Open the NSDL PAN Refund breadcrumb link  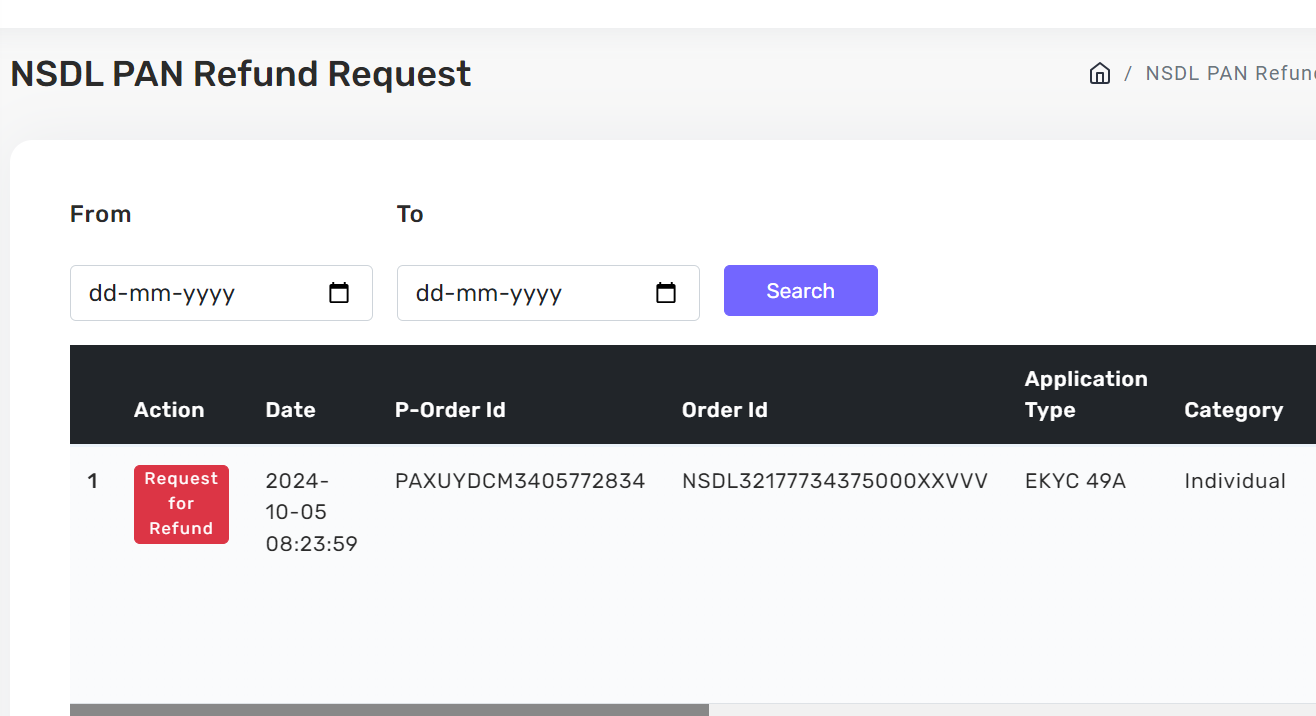(1230, 73)
